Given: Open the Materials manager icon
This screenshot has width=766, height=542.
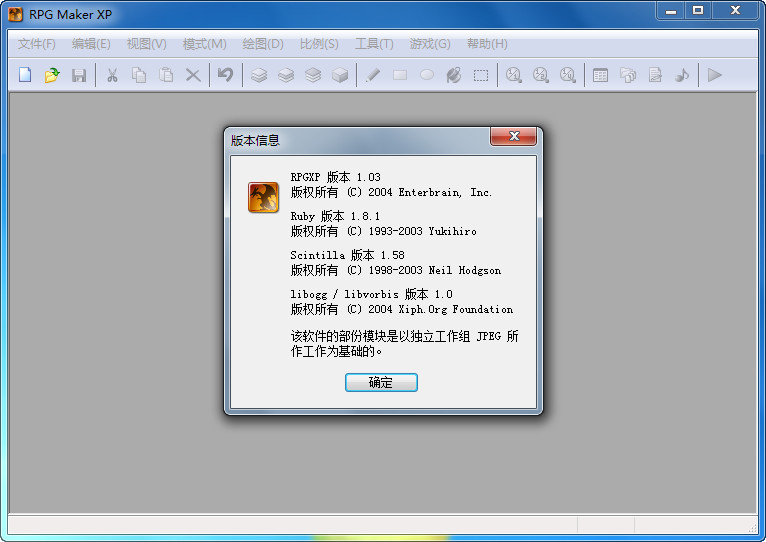Looking at the screenshot, I should click(x=628, y=75).
